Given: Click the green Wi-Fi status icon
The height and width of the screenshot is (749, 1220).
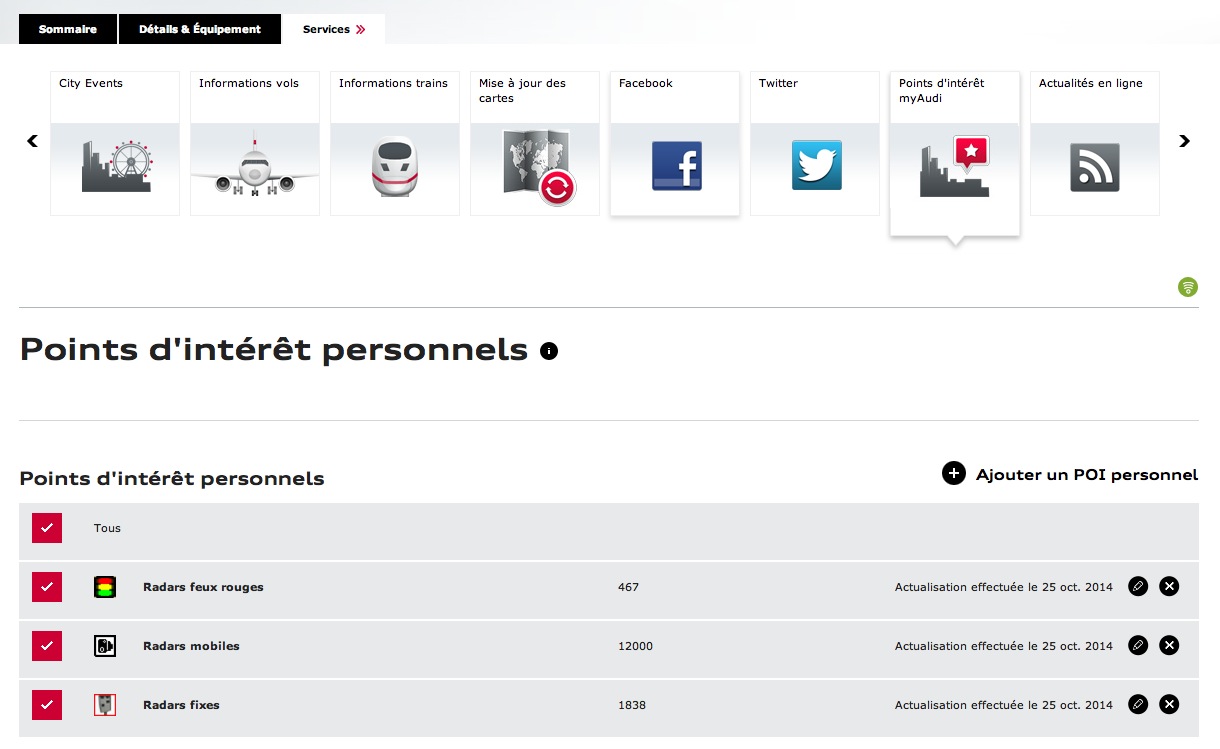Looking at the screenshot, I should tap(1188, 287).
